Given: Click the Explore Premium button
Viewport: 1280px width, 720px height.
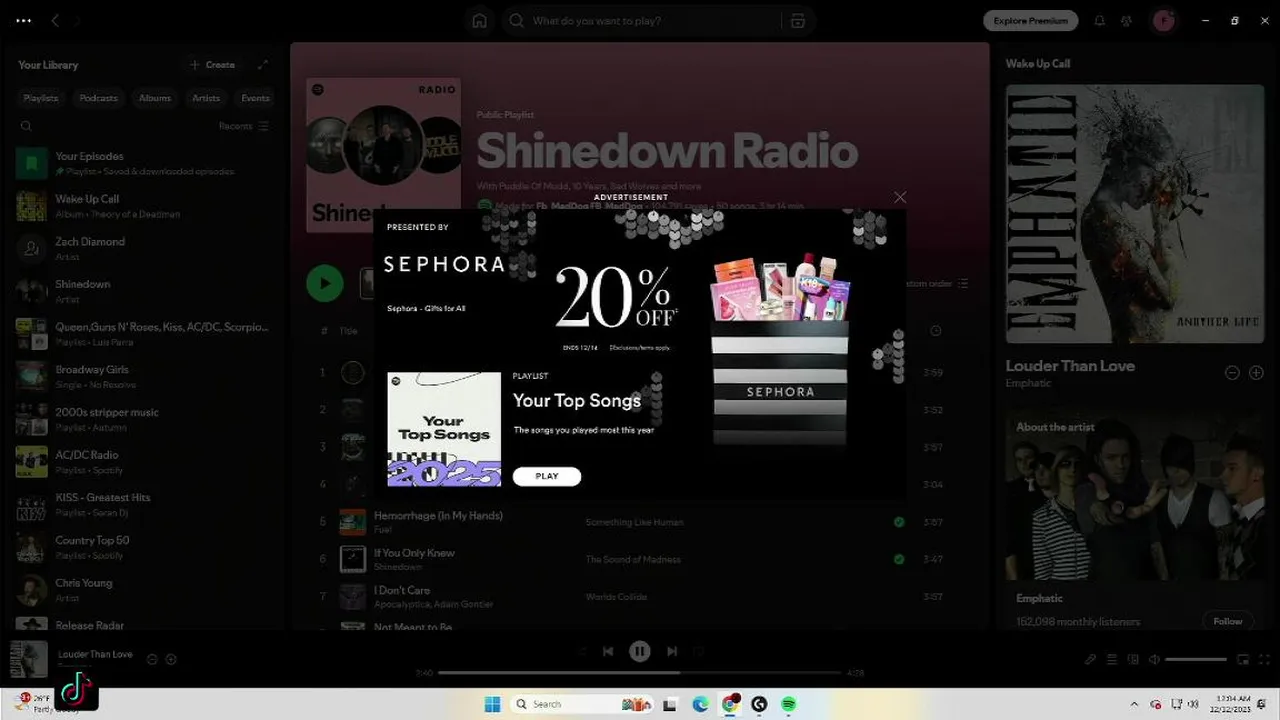Looking at the screenshot, I should [1030, 20].
